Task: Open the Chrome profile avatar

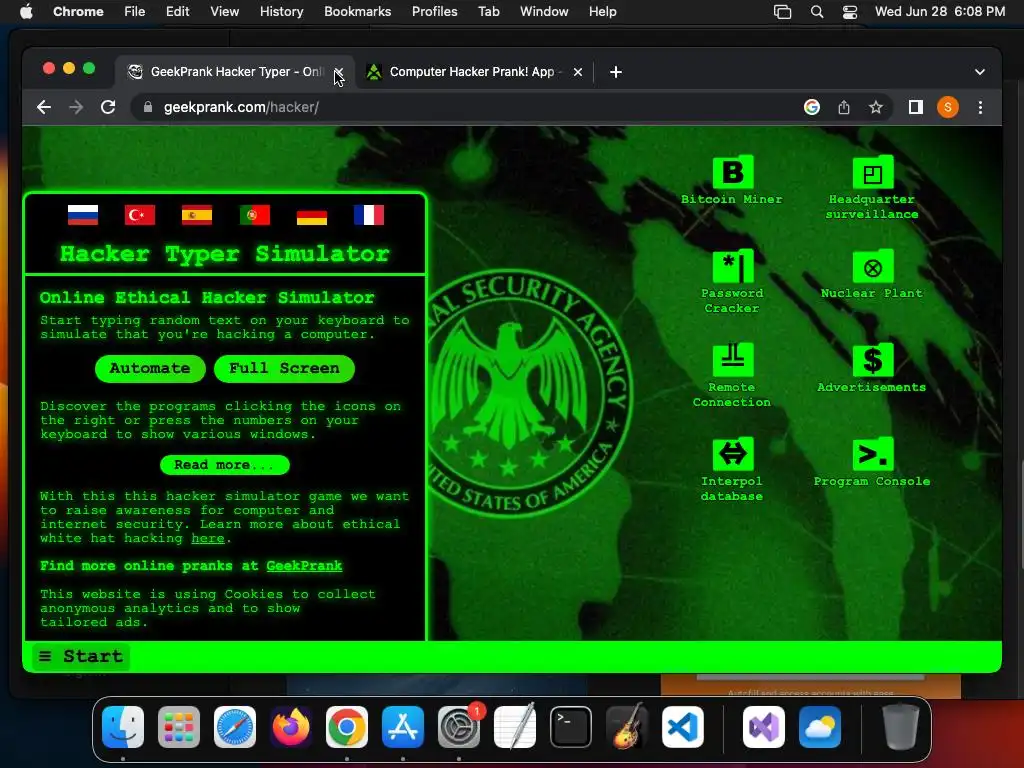Action: pos(948,107)
